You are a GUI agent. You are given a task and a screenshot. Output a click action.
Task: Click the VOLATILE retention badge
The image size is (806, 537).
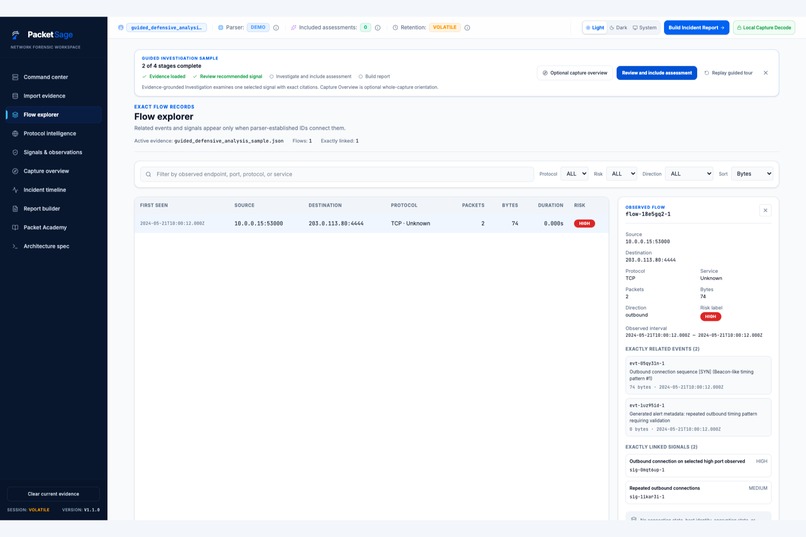point(445,28)
